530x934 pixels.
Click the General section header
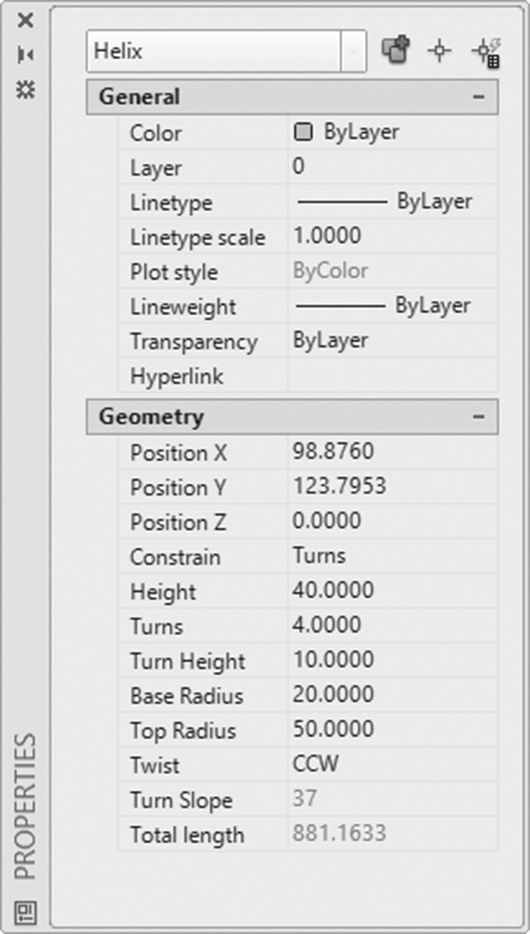click(x=292, y=96)
